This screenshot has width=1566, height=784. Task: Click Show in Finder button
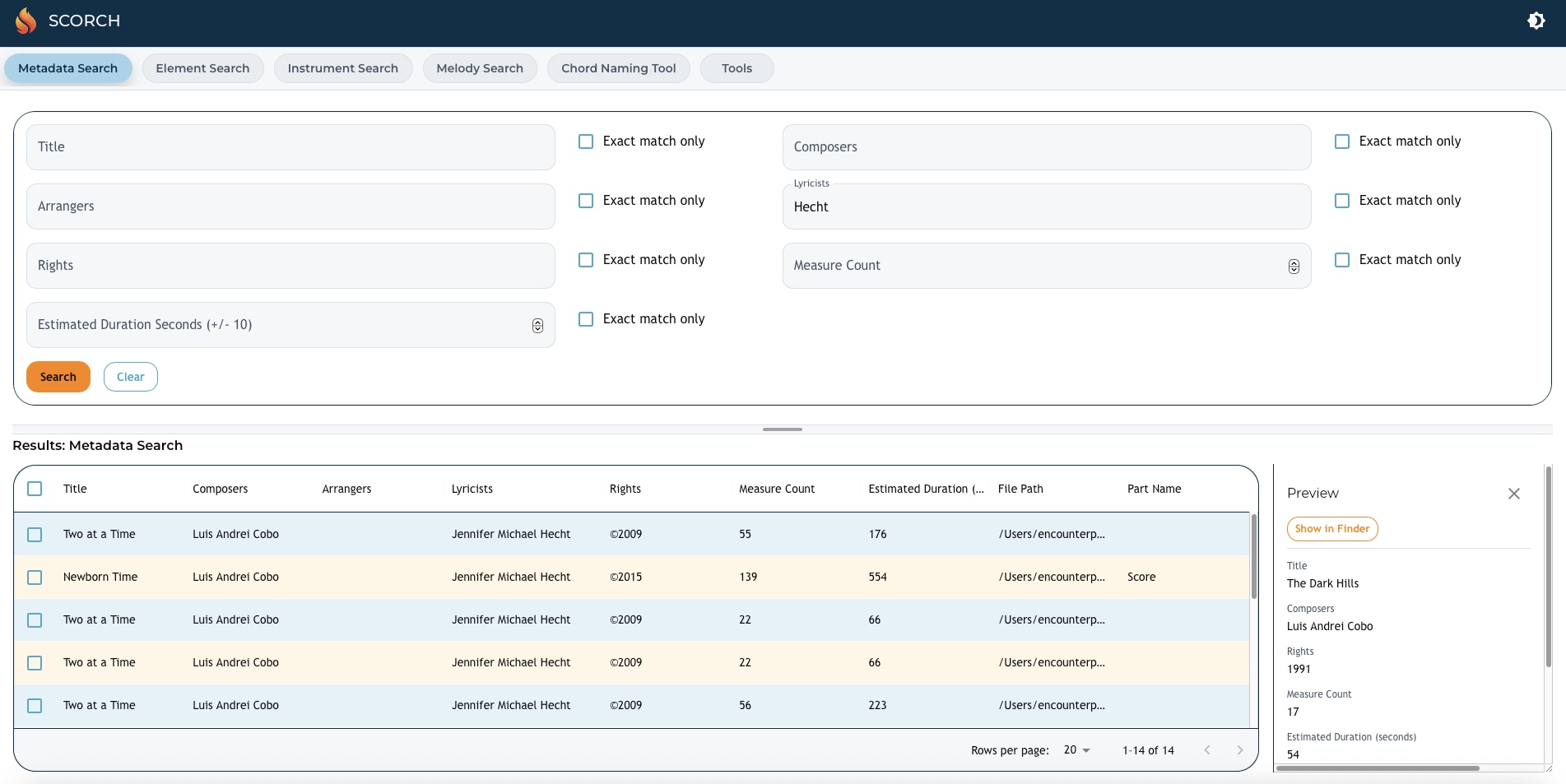(1331, 529)
